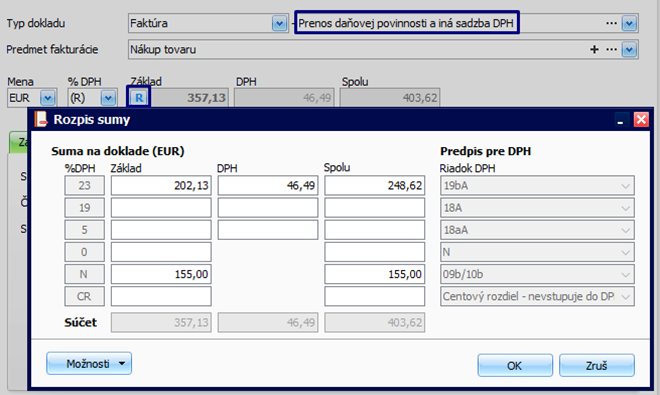Click the Základ field in N row
The image size is (660, 395).
(161, 275)
